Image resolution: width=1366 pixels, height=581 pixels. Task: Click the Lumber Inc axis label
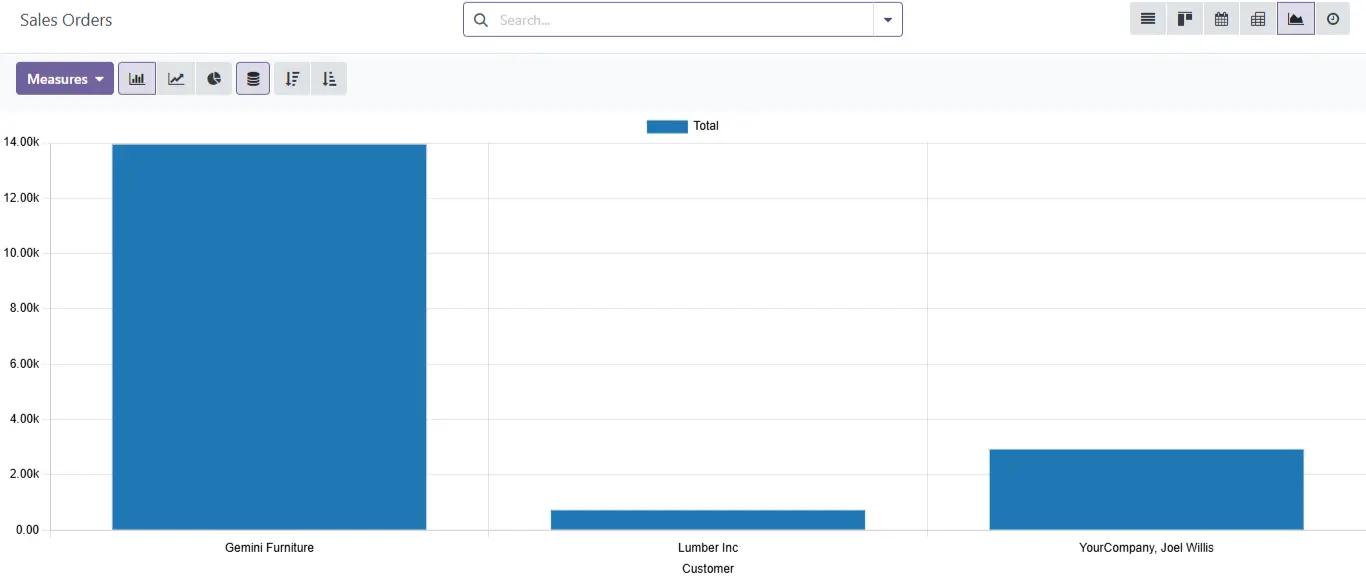tap(708, 548)
